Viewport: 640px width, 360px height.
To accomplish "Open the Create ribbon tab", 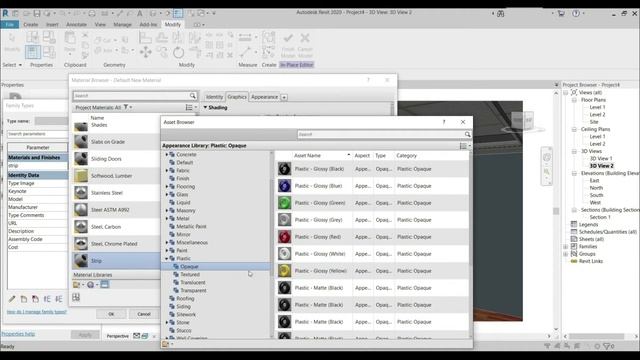I will point(31,24).
